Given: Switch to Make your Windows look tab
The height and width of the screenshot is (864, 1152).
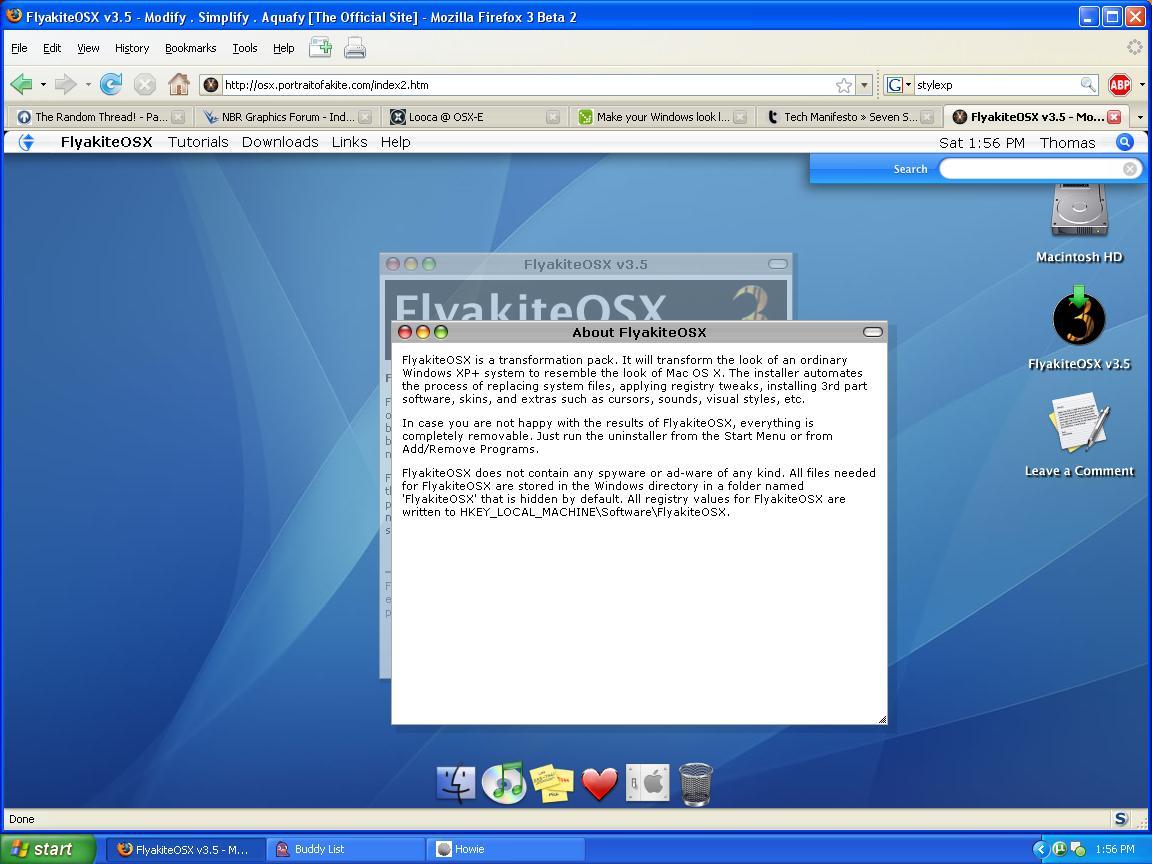Looking at the screenshot, I should pyautogui.click(x=662, y=117).
